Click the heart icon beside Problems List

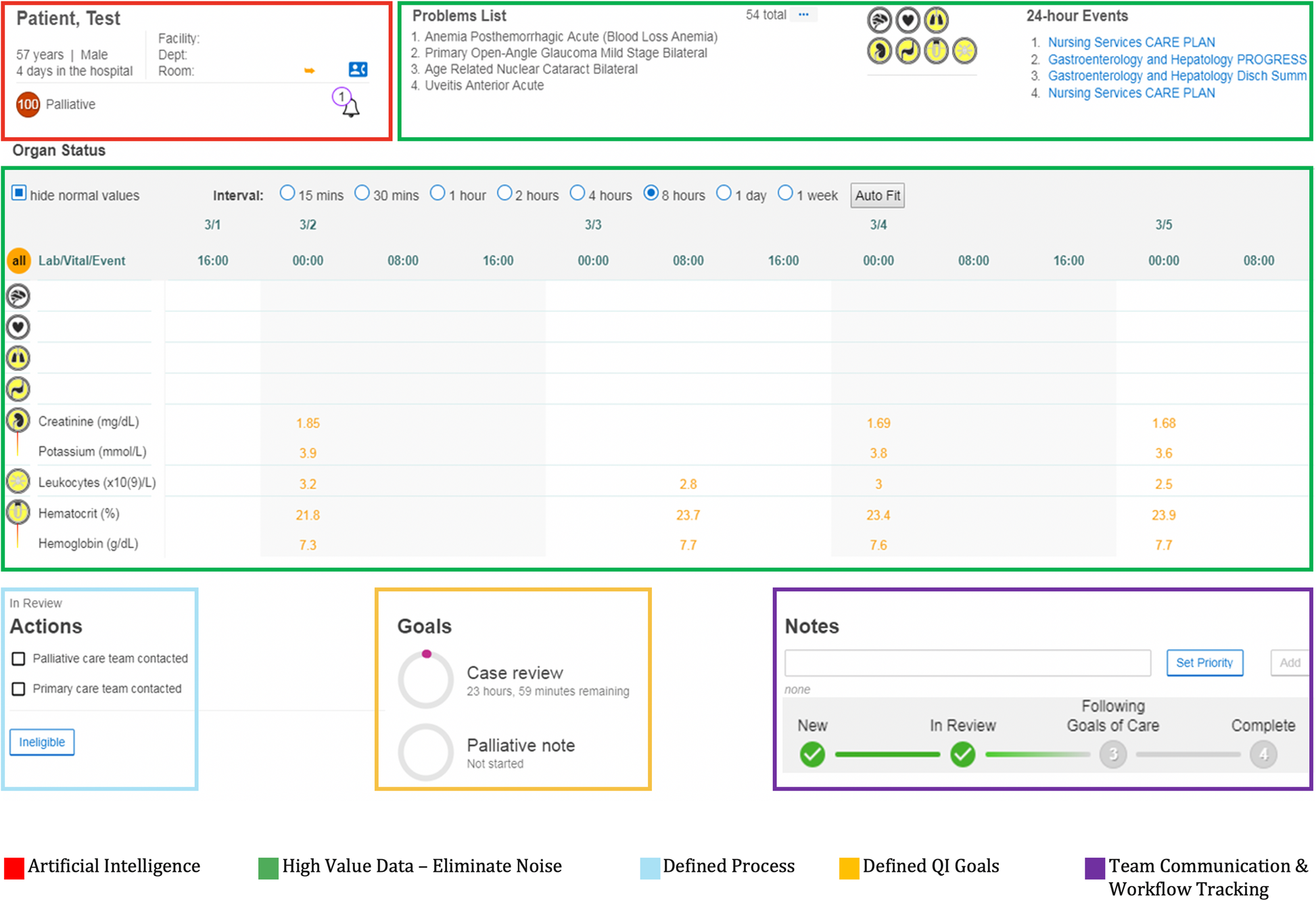(x=908, y=20)
